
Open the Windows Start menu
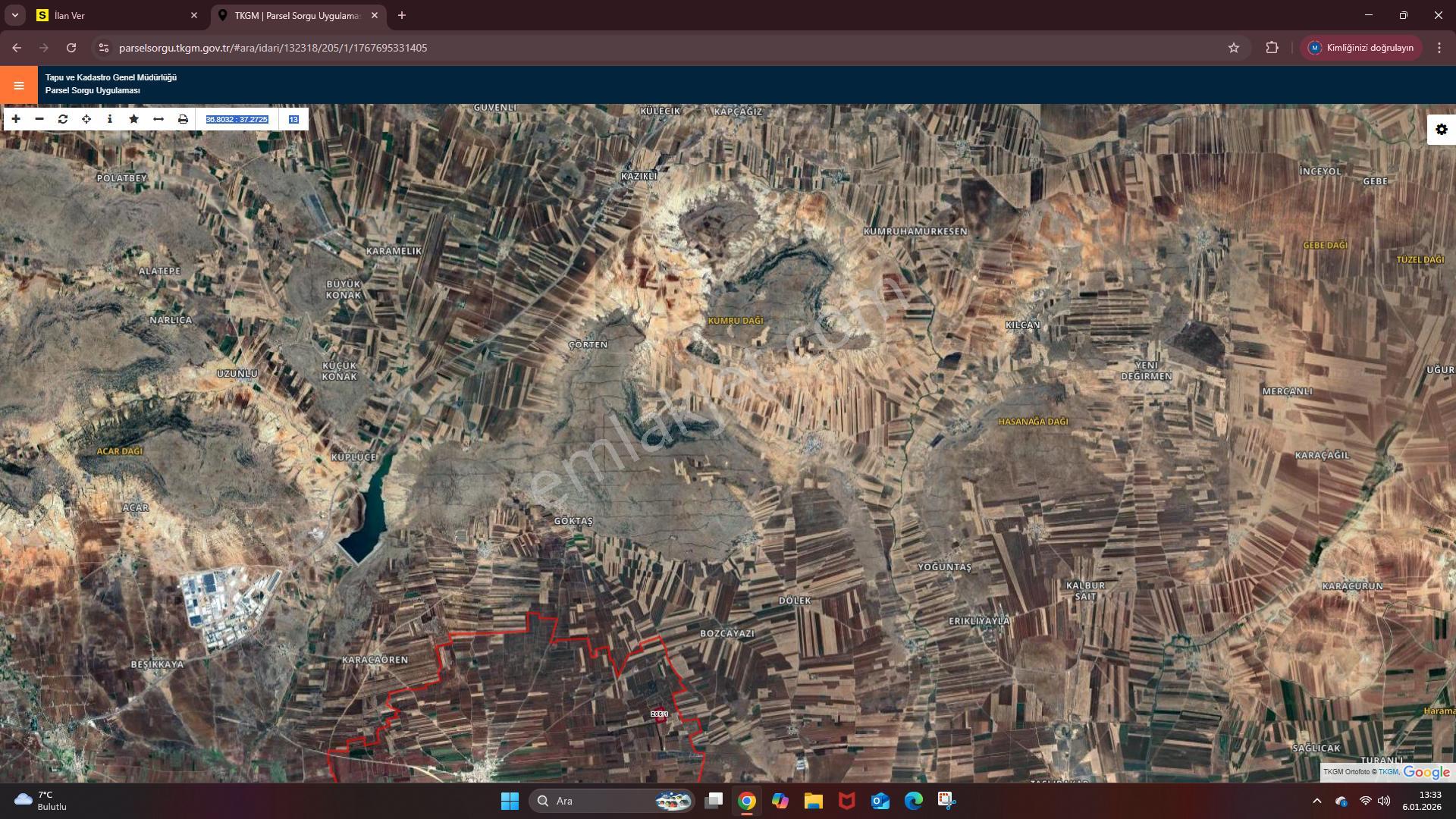tap(510, 801)
